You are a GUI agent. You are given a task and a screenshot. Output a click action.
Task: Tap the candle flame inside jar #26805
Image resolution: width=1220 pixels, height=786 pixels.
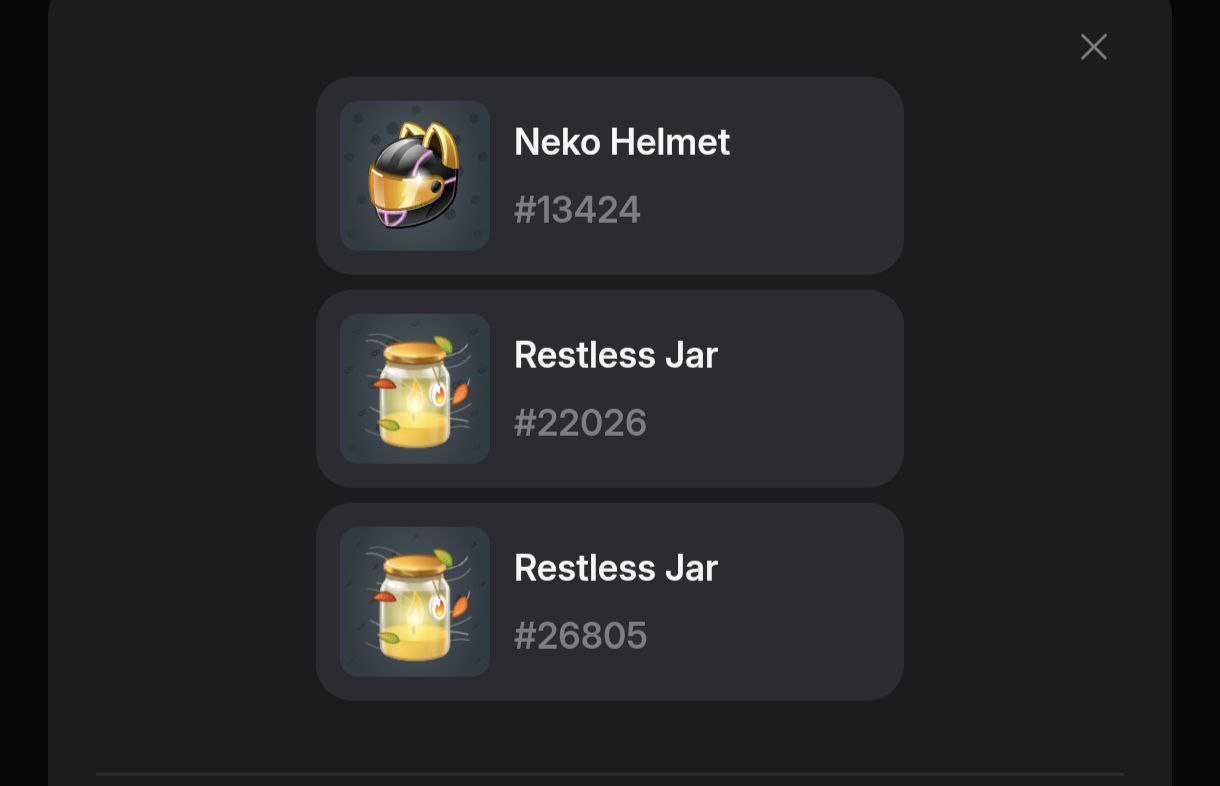coord(414,609)
